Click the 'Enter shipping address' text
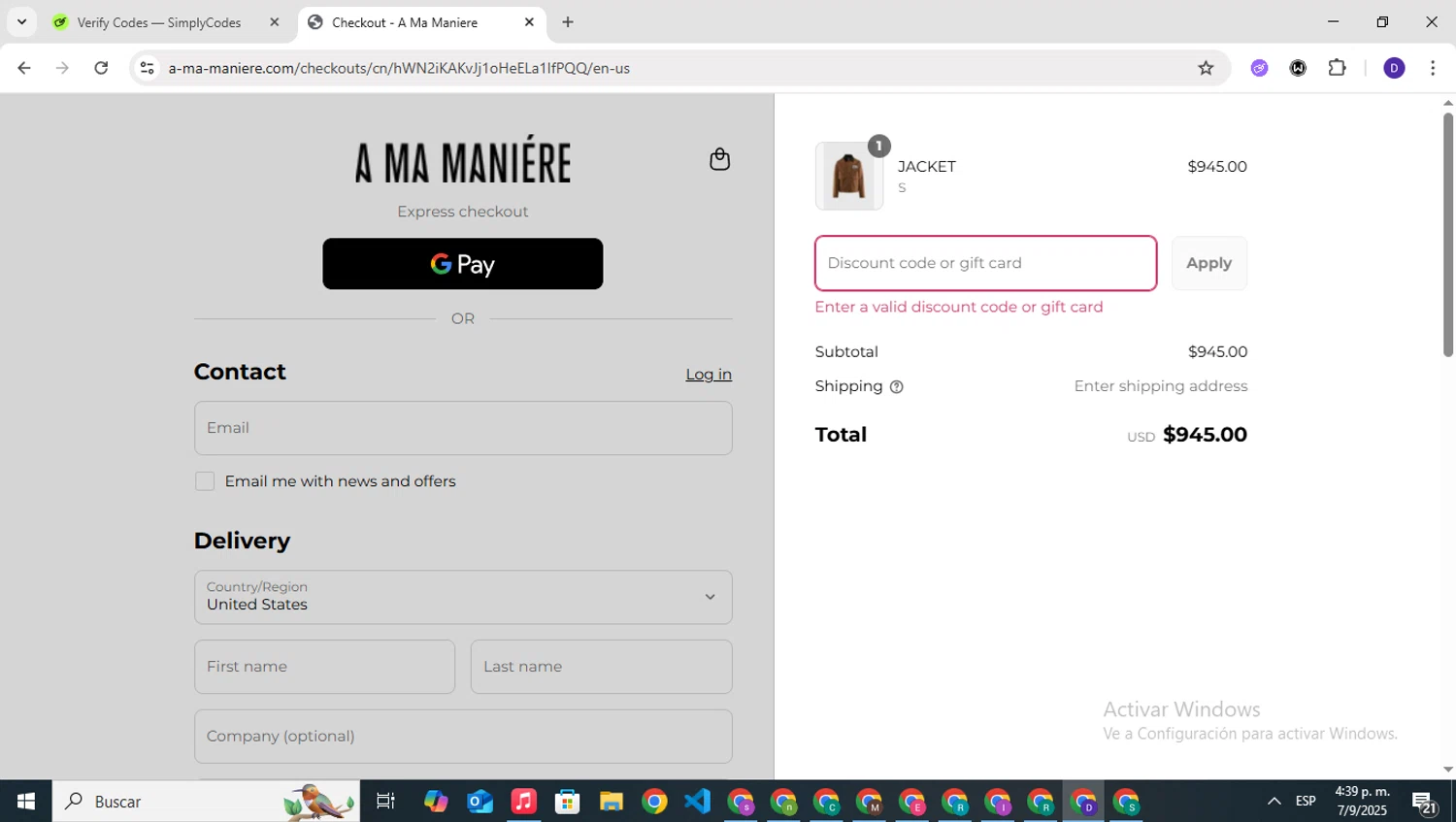The width and height of the screenshot is (1456, 822). [1161, 386]
